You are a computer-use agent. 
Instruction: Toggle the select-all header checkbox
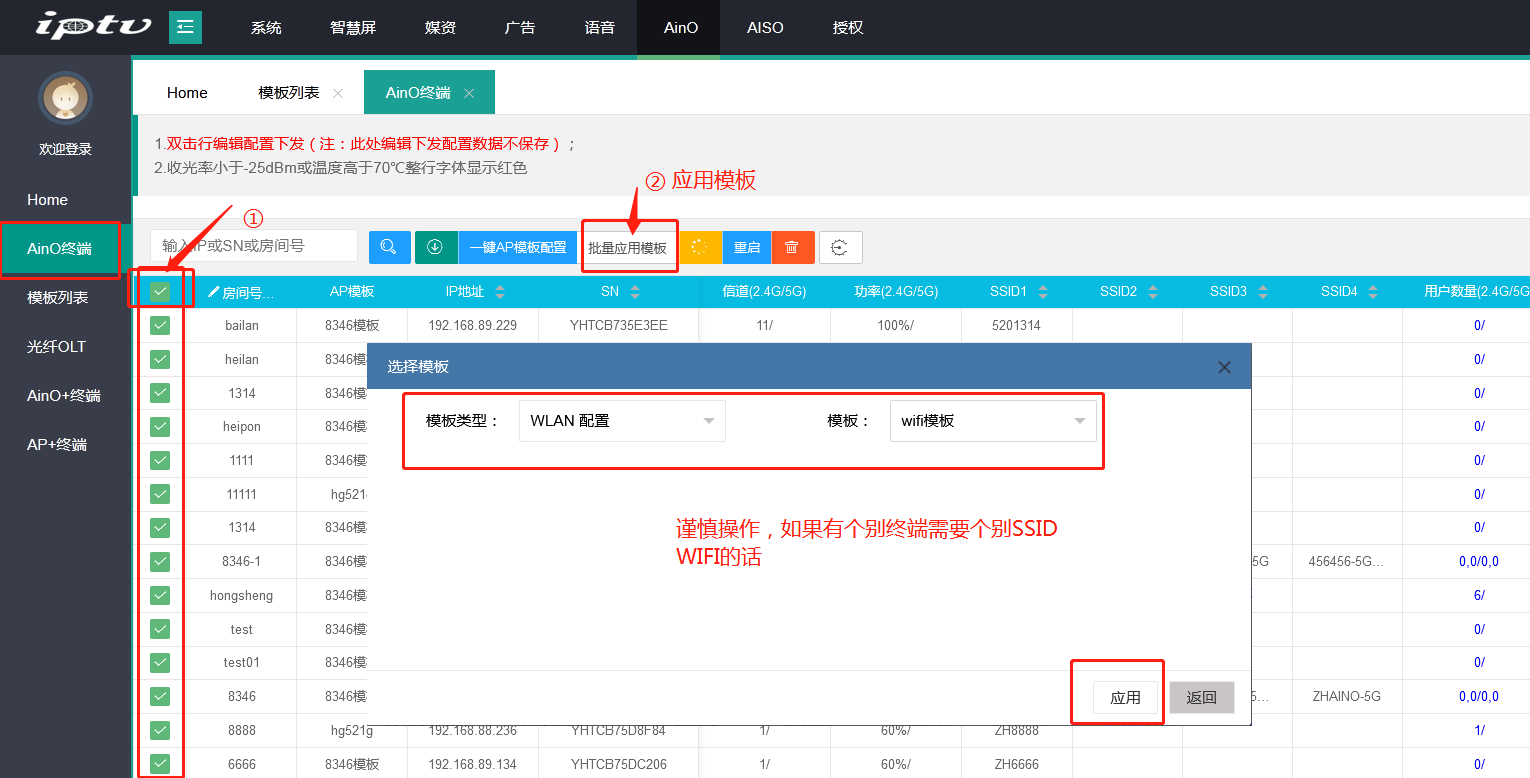160,292
